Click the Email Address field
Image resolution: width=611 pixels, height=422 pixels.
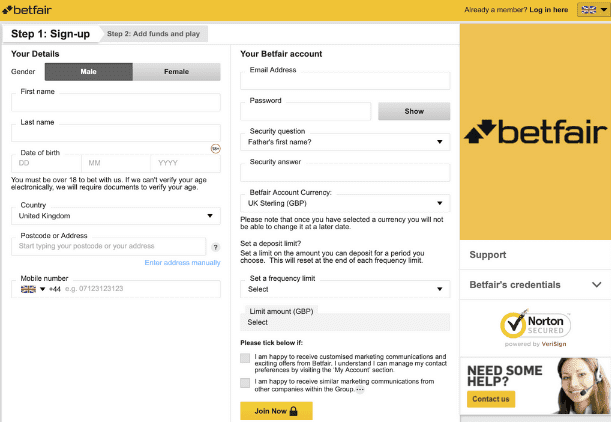click(345, 81)
